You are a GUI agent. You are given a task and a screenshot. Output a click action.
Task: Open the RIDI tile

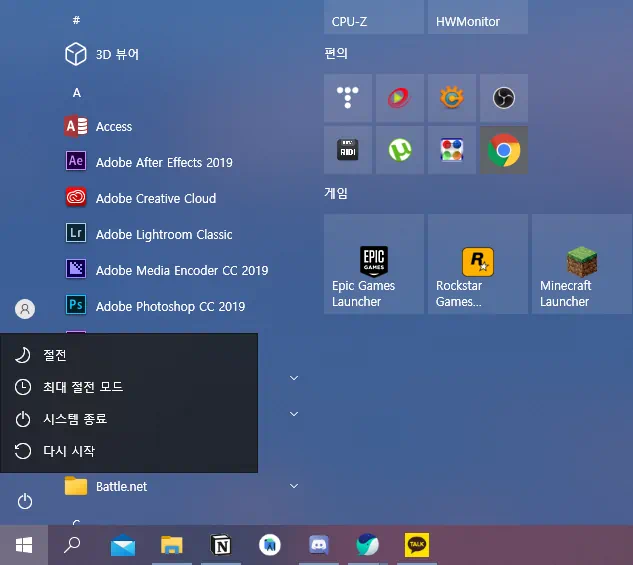[x=348, y=150]
